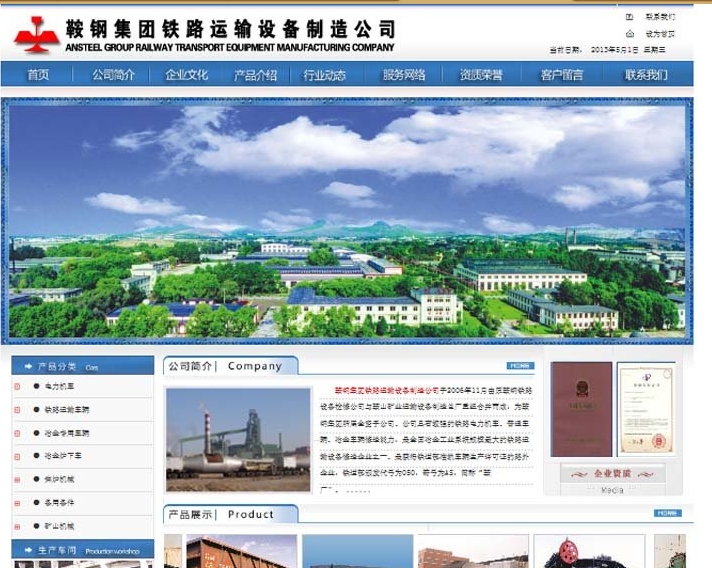
Task: Expand the red box icon for 矿山机械
Action: [17, 527]
